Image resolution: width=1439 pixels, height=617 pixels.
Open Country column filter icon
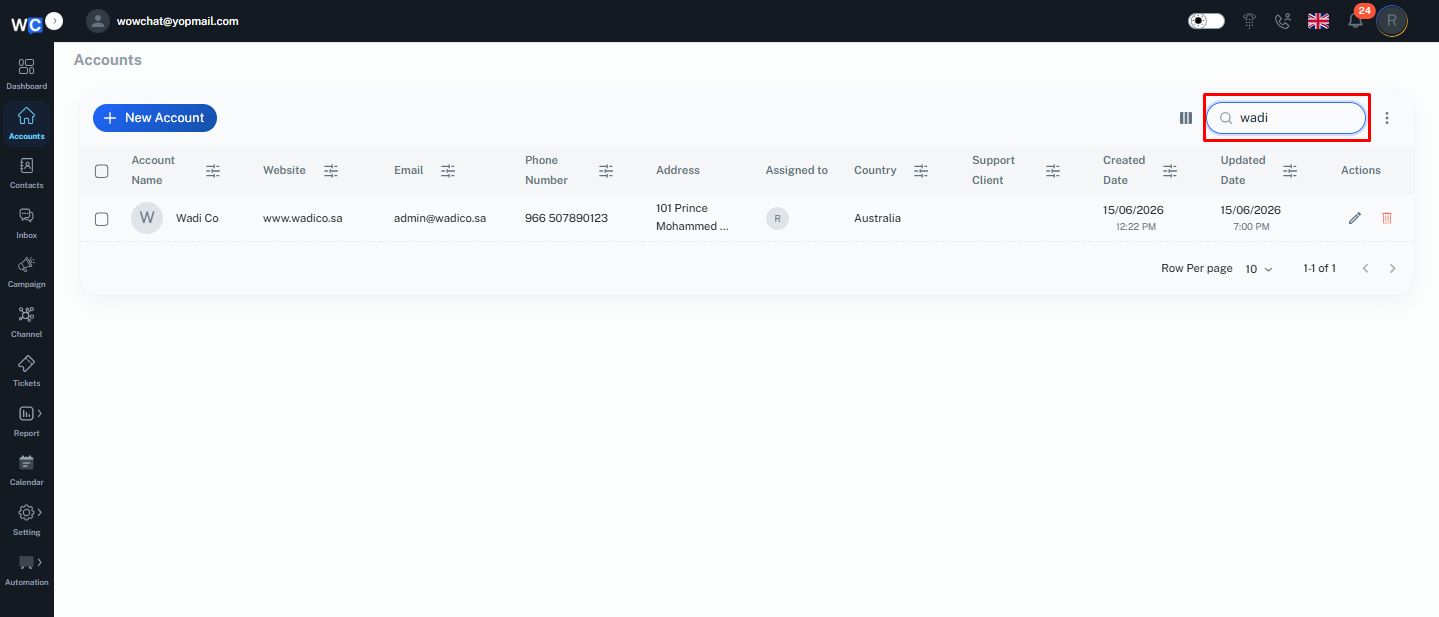pos(921,171)
